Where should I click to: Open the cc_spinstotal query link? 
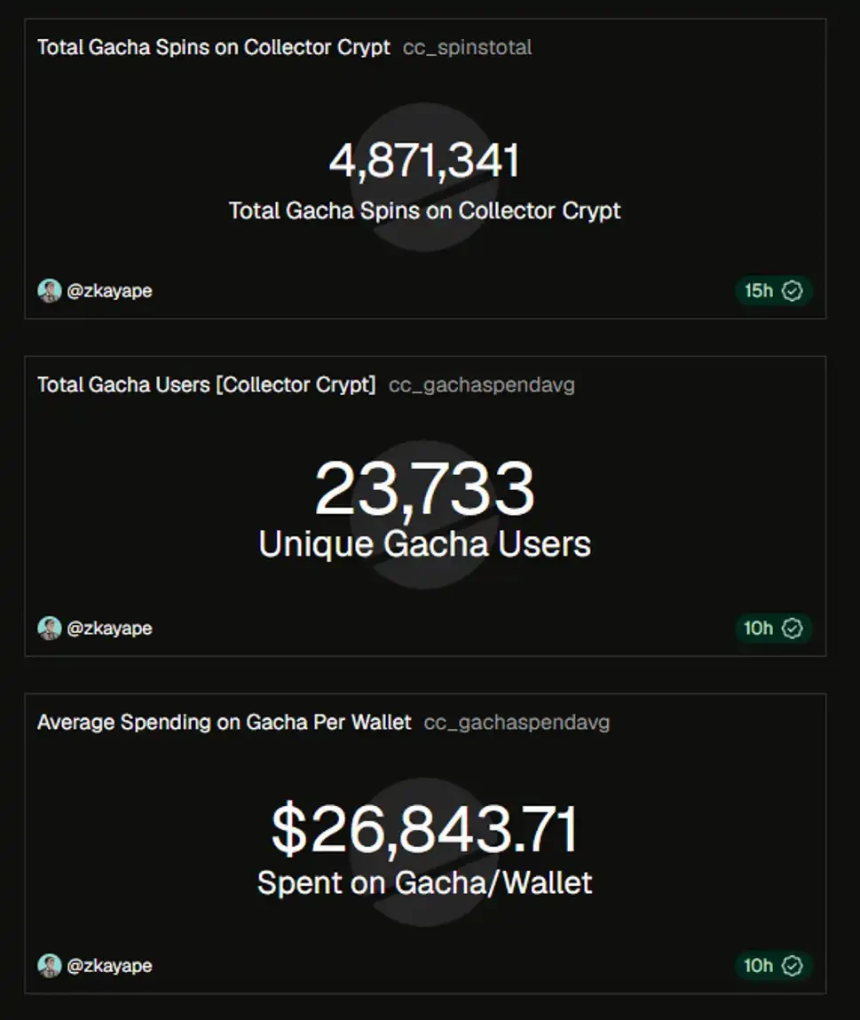click(x=467, y=47)
